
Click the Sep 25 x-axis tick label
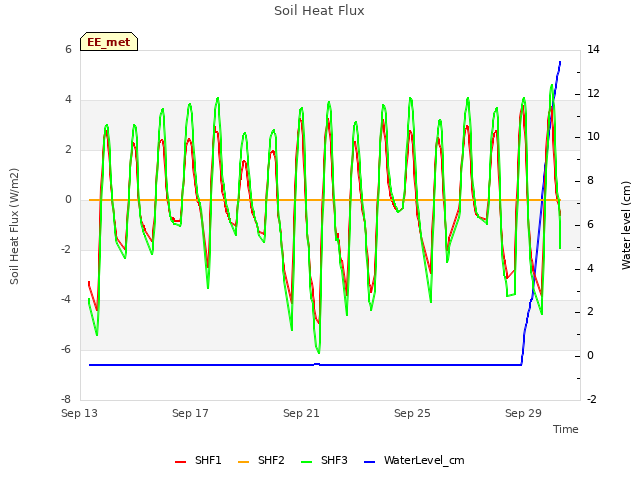(412, 413)
